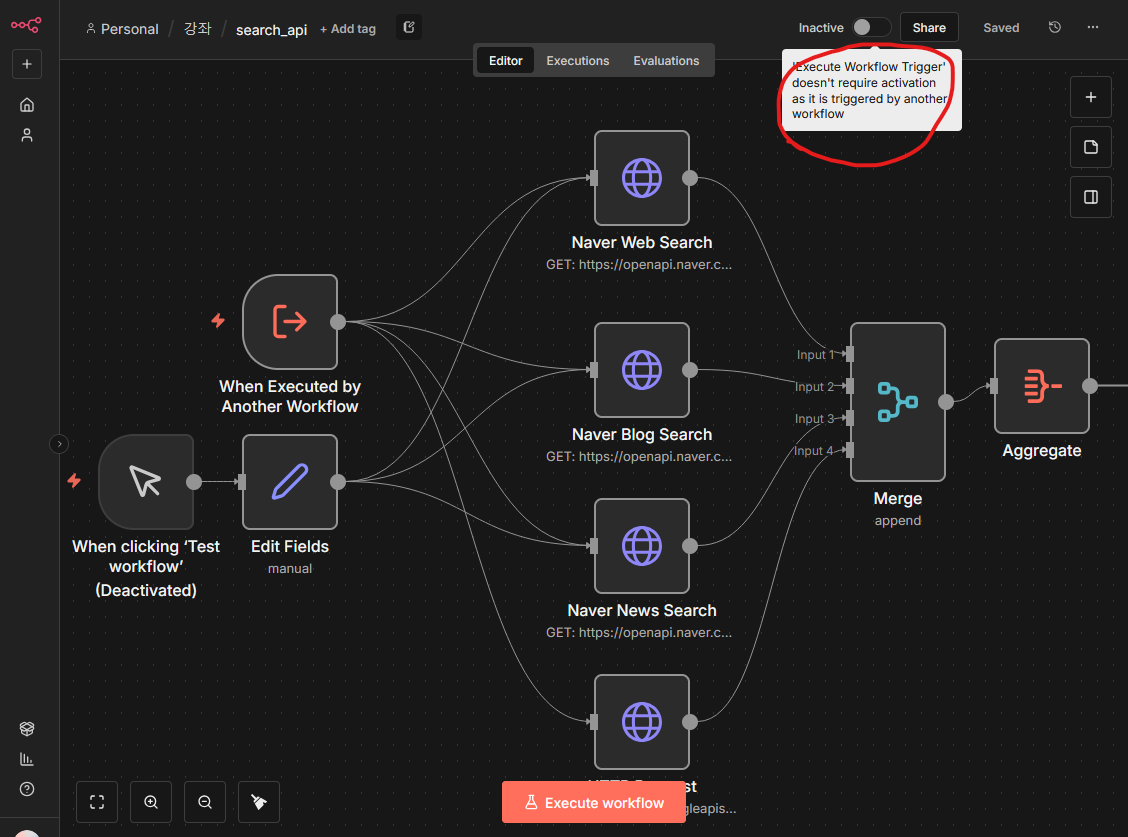Select the Edit Fields pencil node

(290, 481)
